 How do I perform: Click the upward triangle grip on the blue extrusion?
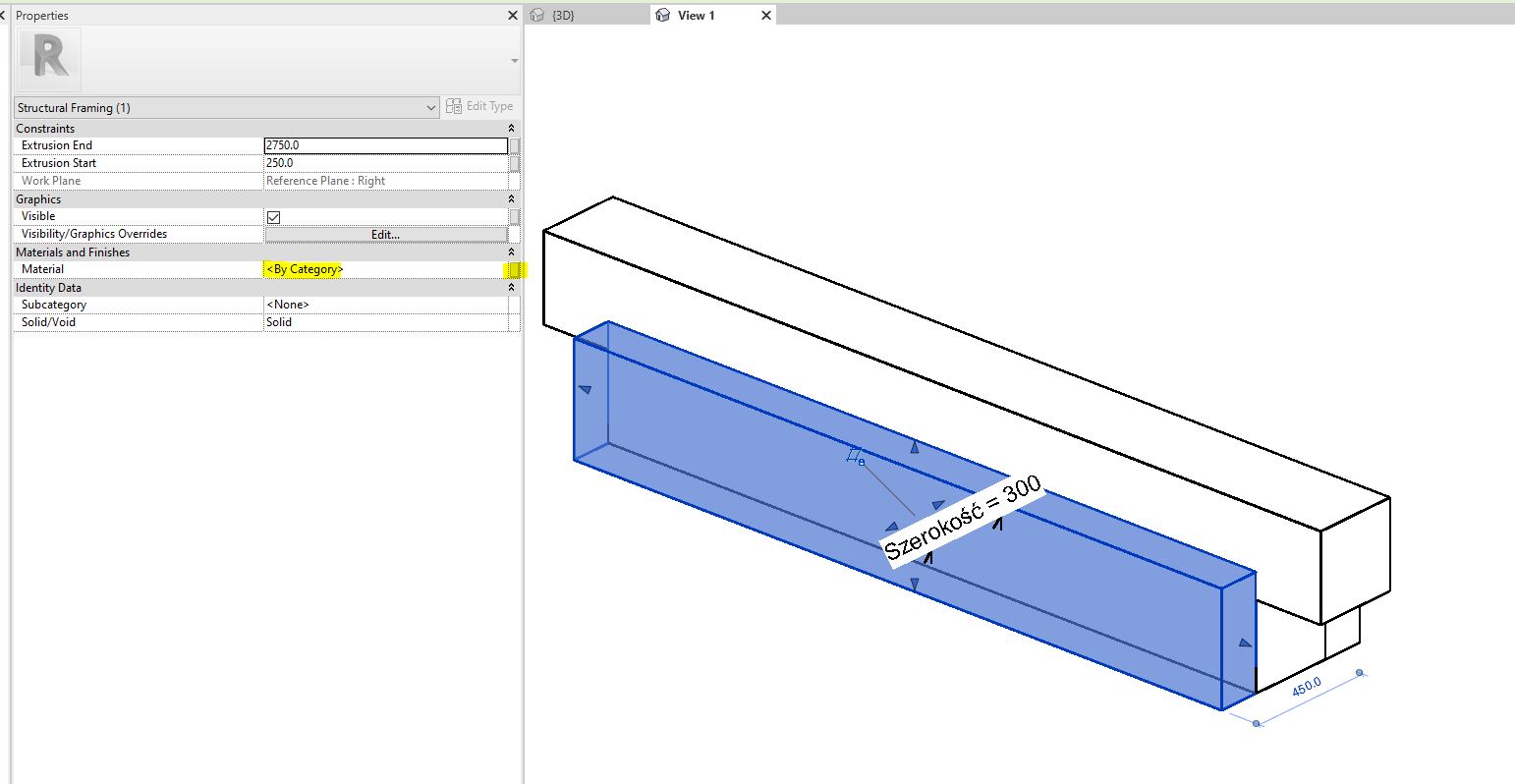coord(913,446)
